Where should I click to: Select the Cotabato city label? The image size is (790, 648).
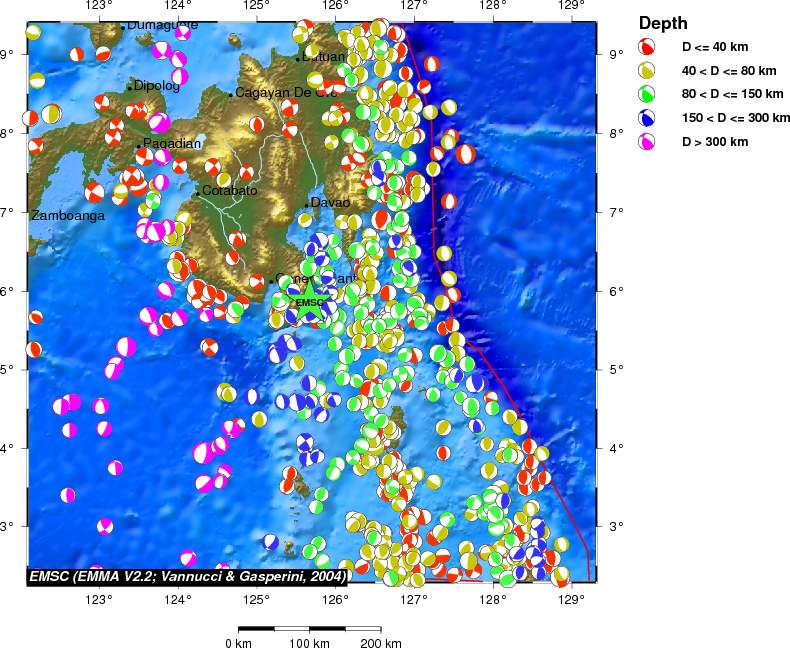click(230, 191)
